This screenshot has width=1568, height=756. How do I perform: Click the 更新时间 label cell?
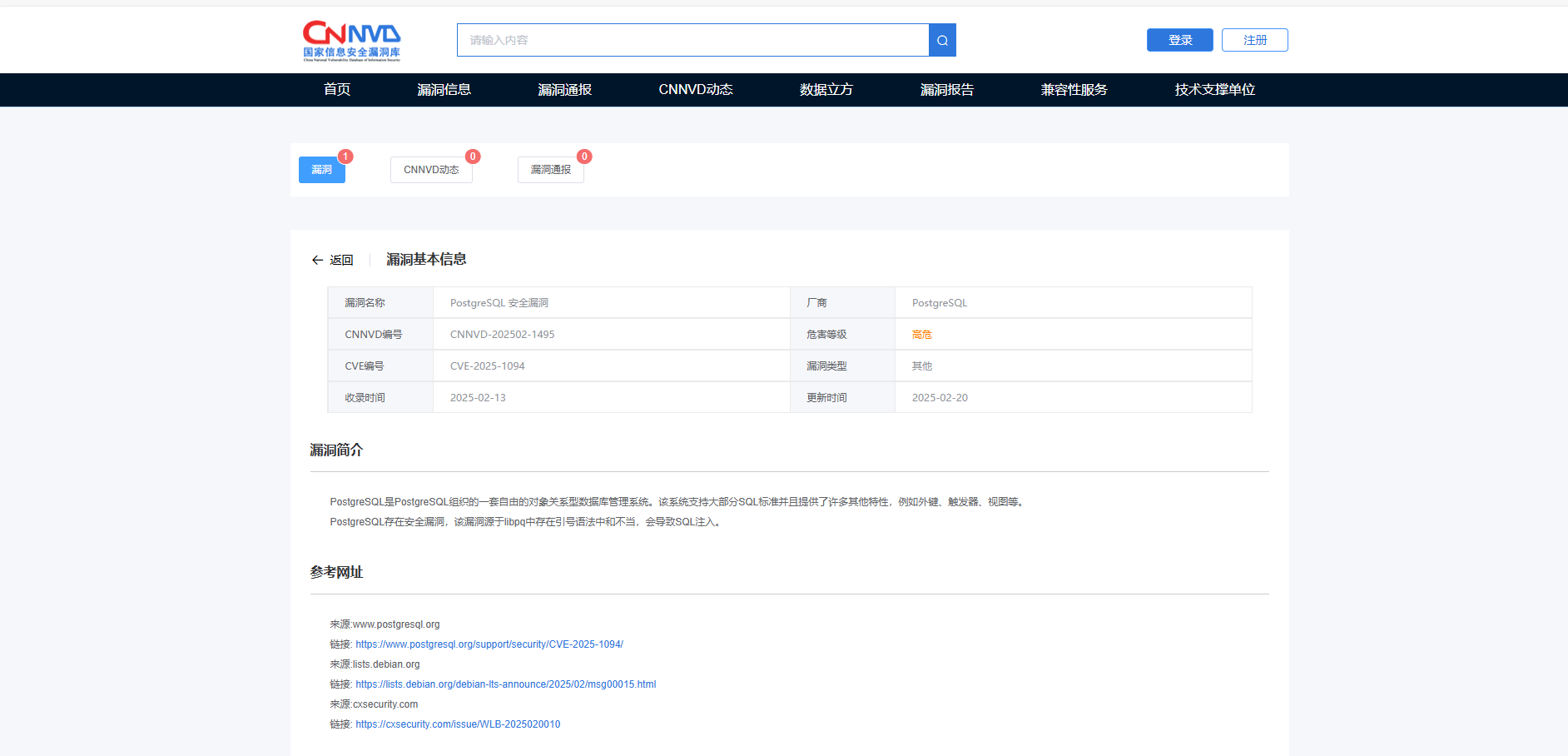click(x=842, y=398)
